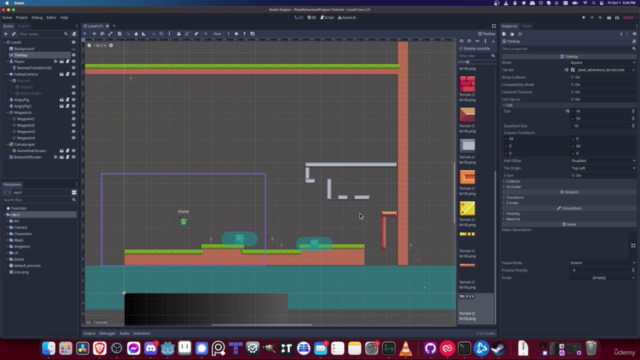Image resolution: width=640 pixels, height=360 pixels.
Task: Open Finder from the dock
Action: click(49, 348)
